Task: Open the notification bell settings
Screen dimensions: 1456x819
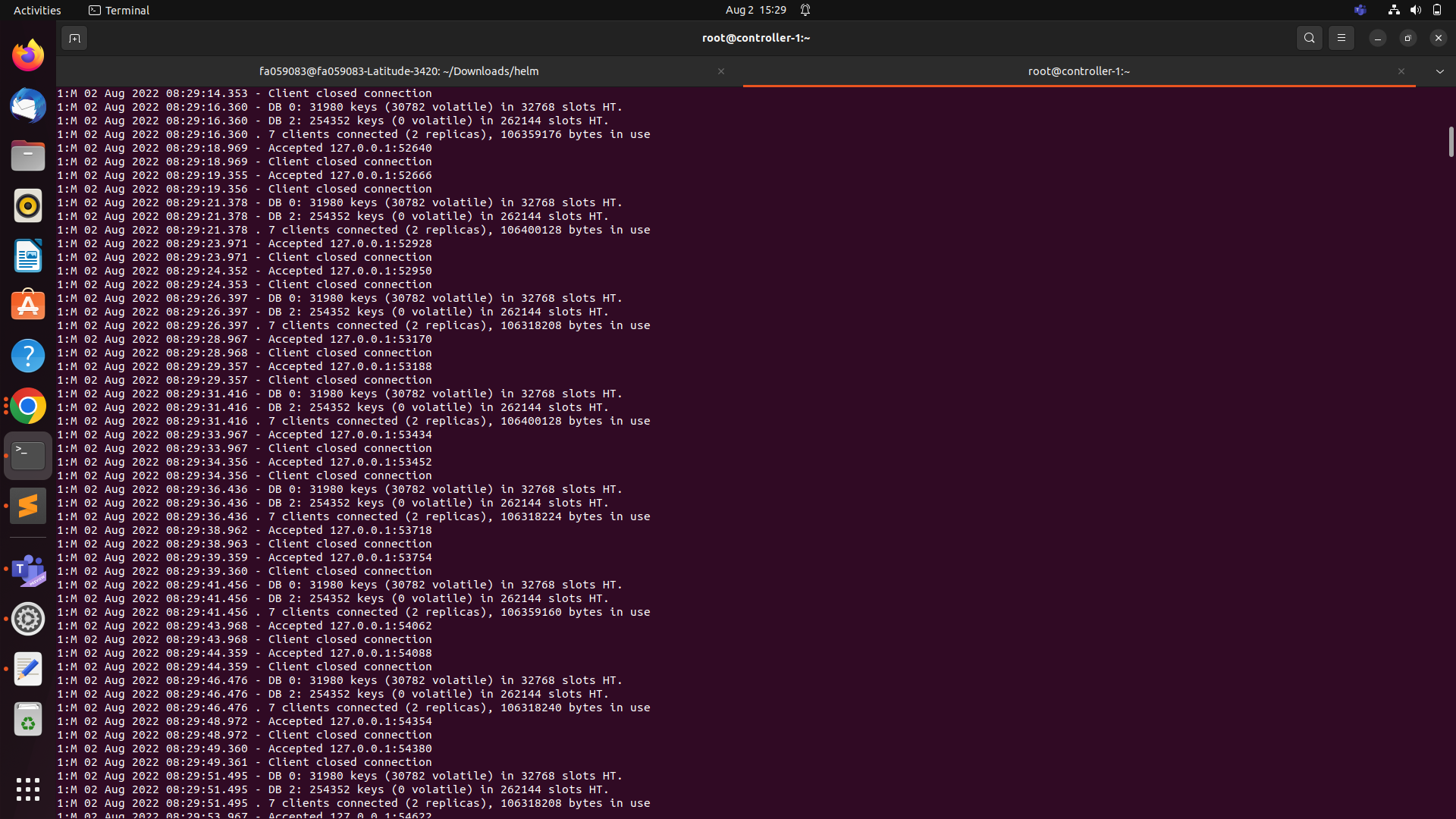Action: tap(805, 10)
